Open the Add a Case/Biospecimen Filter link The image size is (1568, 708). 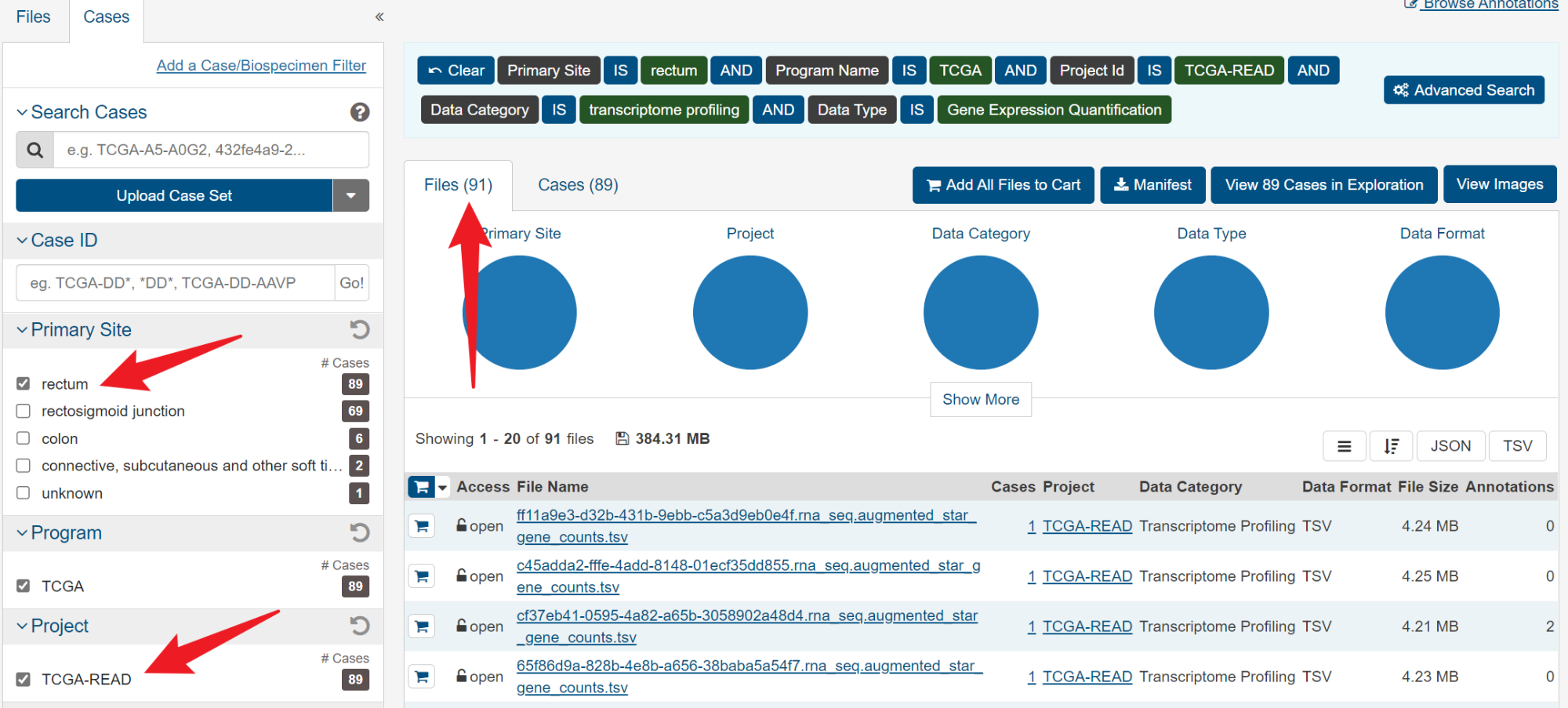coord(261,66)
